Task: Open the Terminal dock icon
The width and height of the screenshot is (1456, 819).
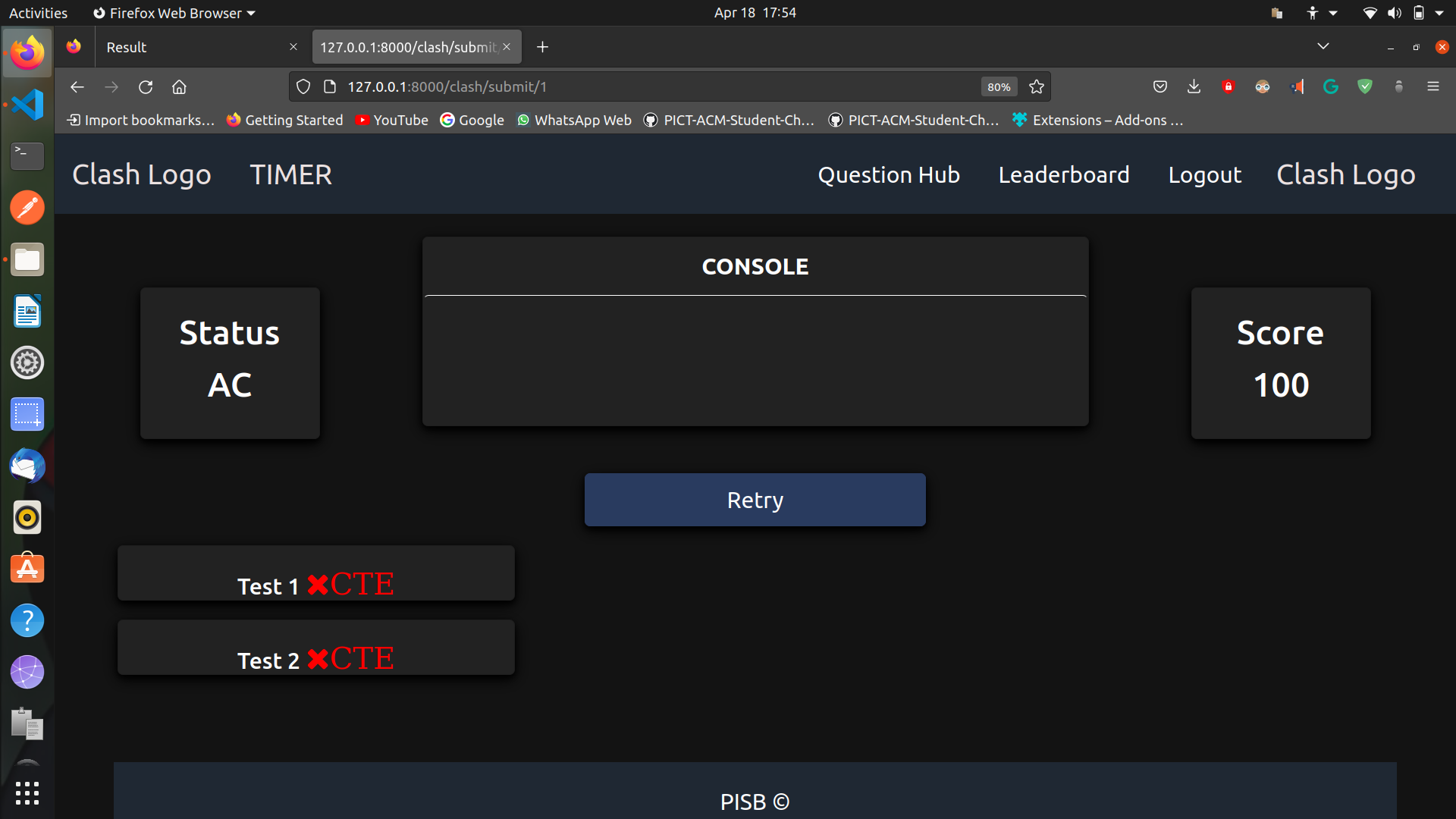Action: pos(27,156)
